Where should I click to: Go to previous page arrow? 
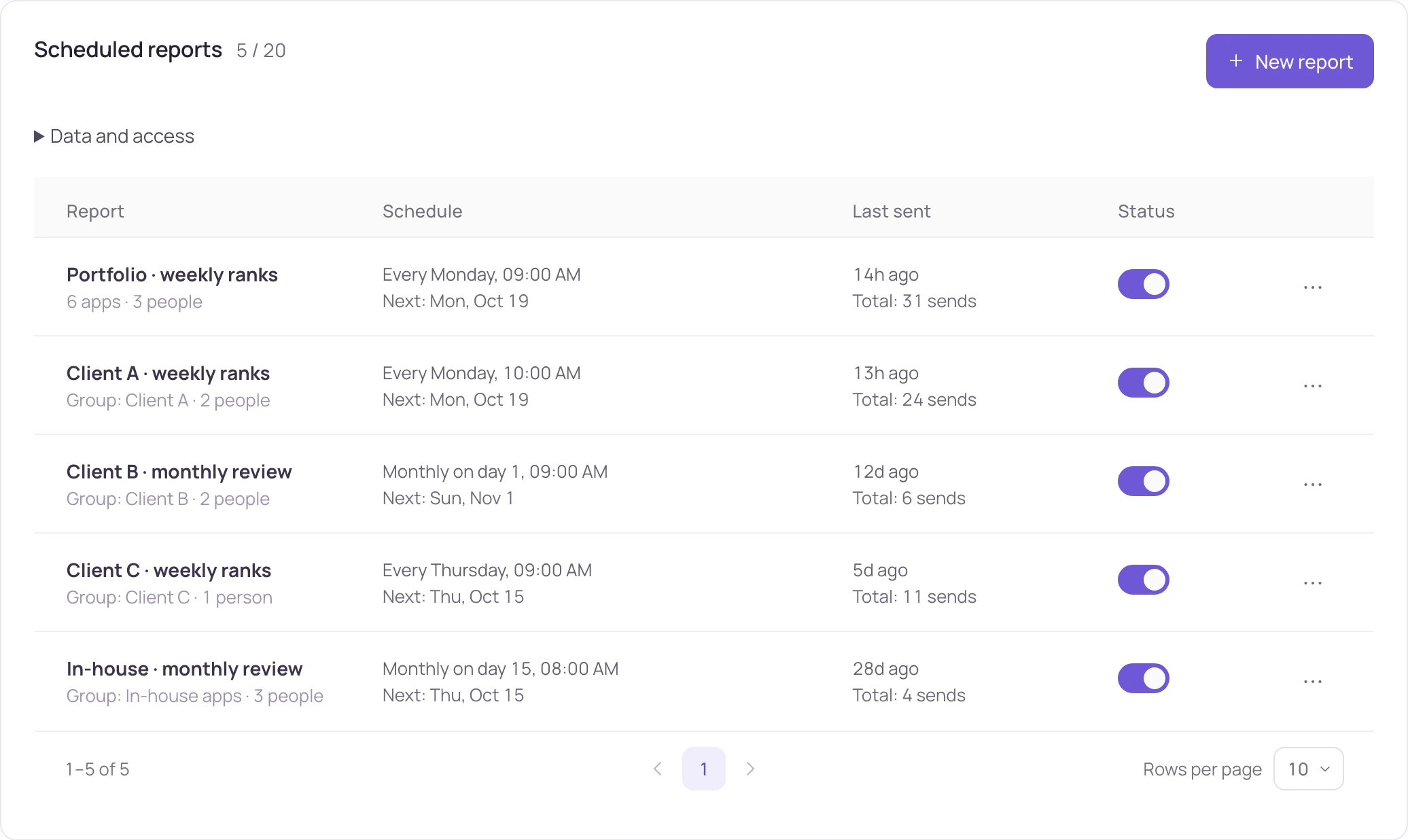[x=657, y=769]
